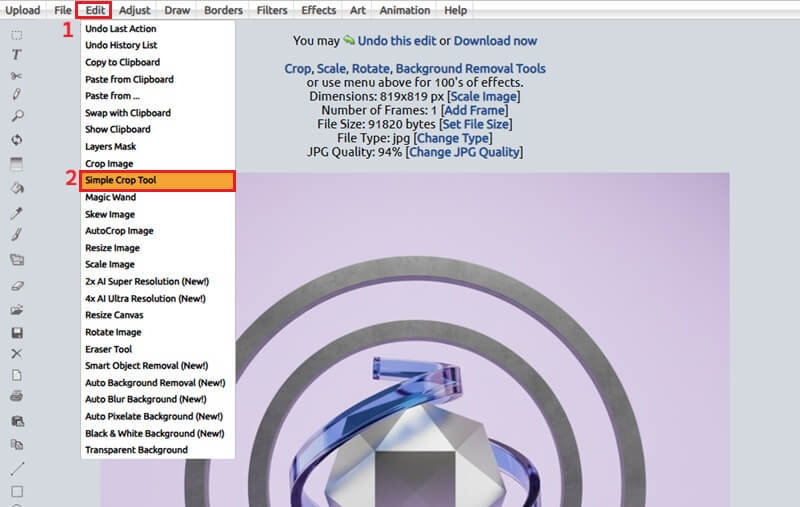Select the magnifier zoom tool
This screenshot has width=800, height=507.
(x=17, y=117)
